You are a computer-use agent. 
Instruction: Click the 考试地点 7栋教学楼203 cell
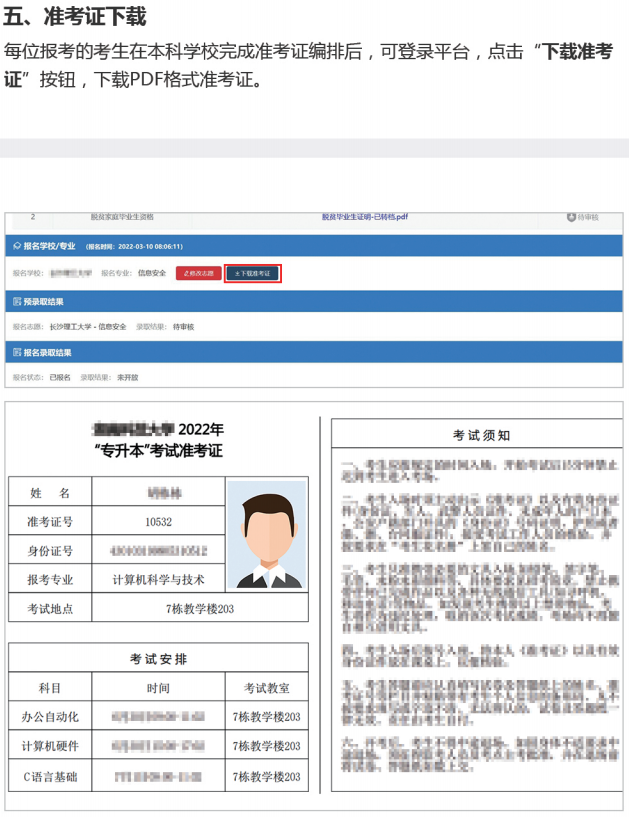click(x=200, y=608)
